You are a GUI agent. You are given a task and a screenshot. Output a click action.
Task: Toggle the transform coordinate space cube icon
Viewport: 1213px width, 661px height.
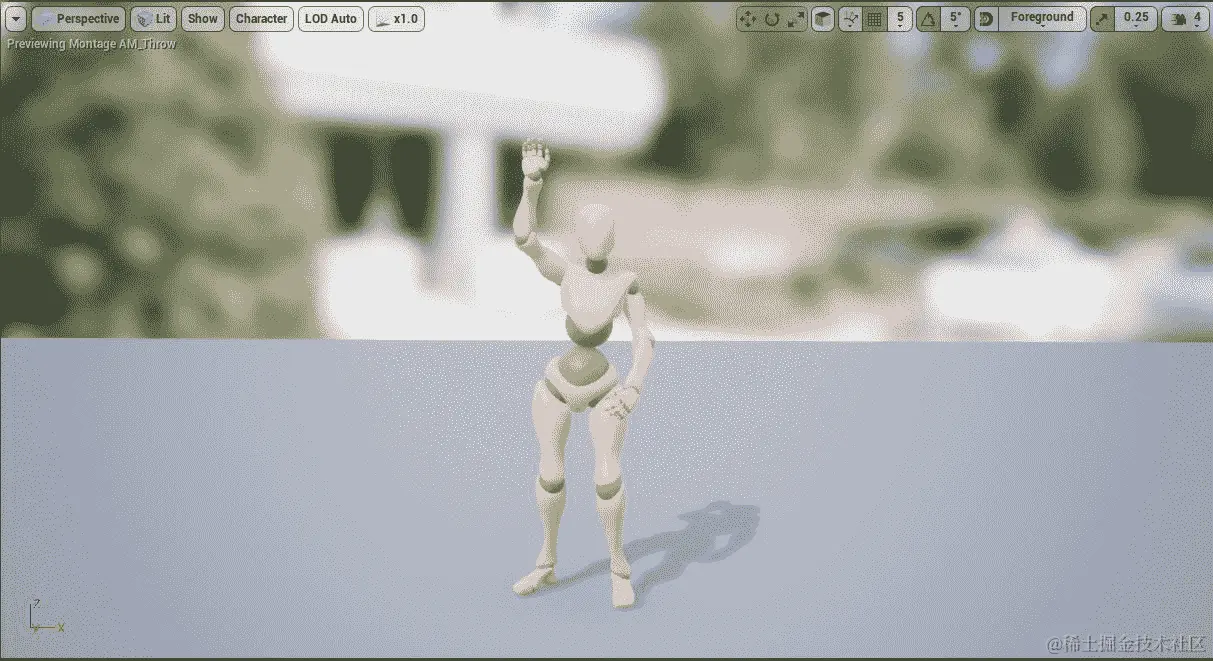click(x=822, y=19)
